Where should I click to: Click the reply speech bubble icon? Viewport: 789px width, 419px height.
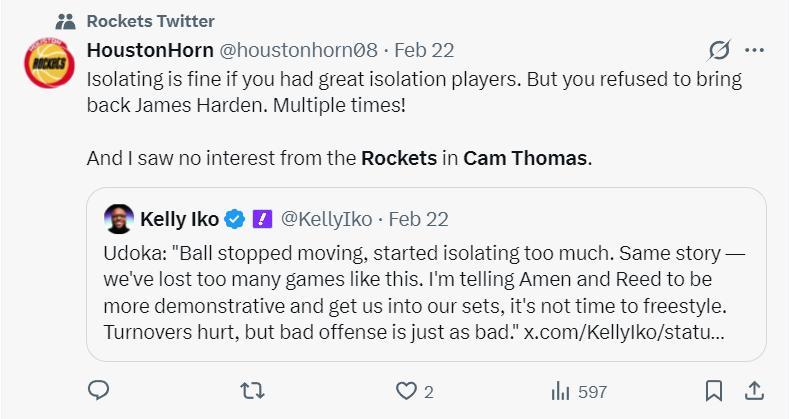click(98, 391)
